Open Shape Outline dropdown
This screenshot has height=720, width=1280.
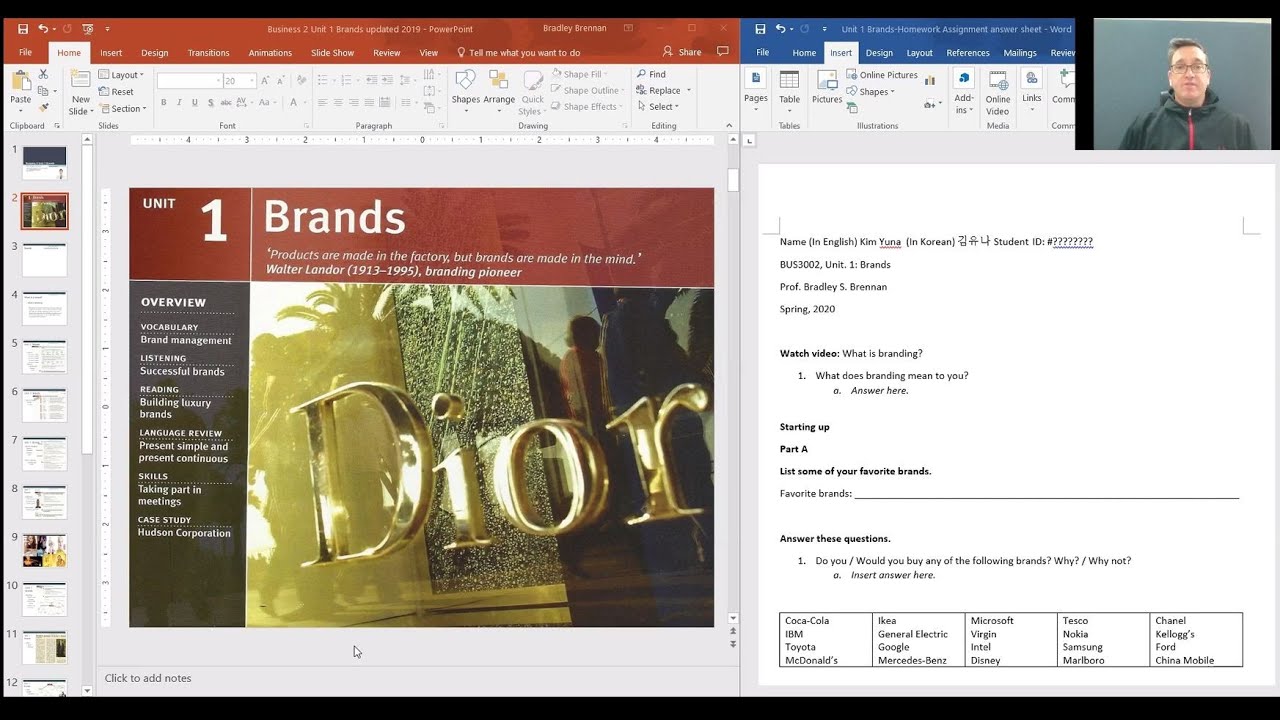click(587, 90)
